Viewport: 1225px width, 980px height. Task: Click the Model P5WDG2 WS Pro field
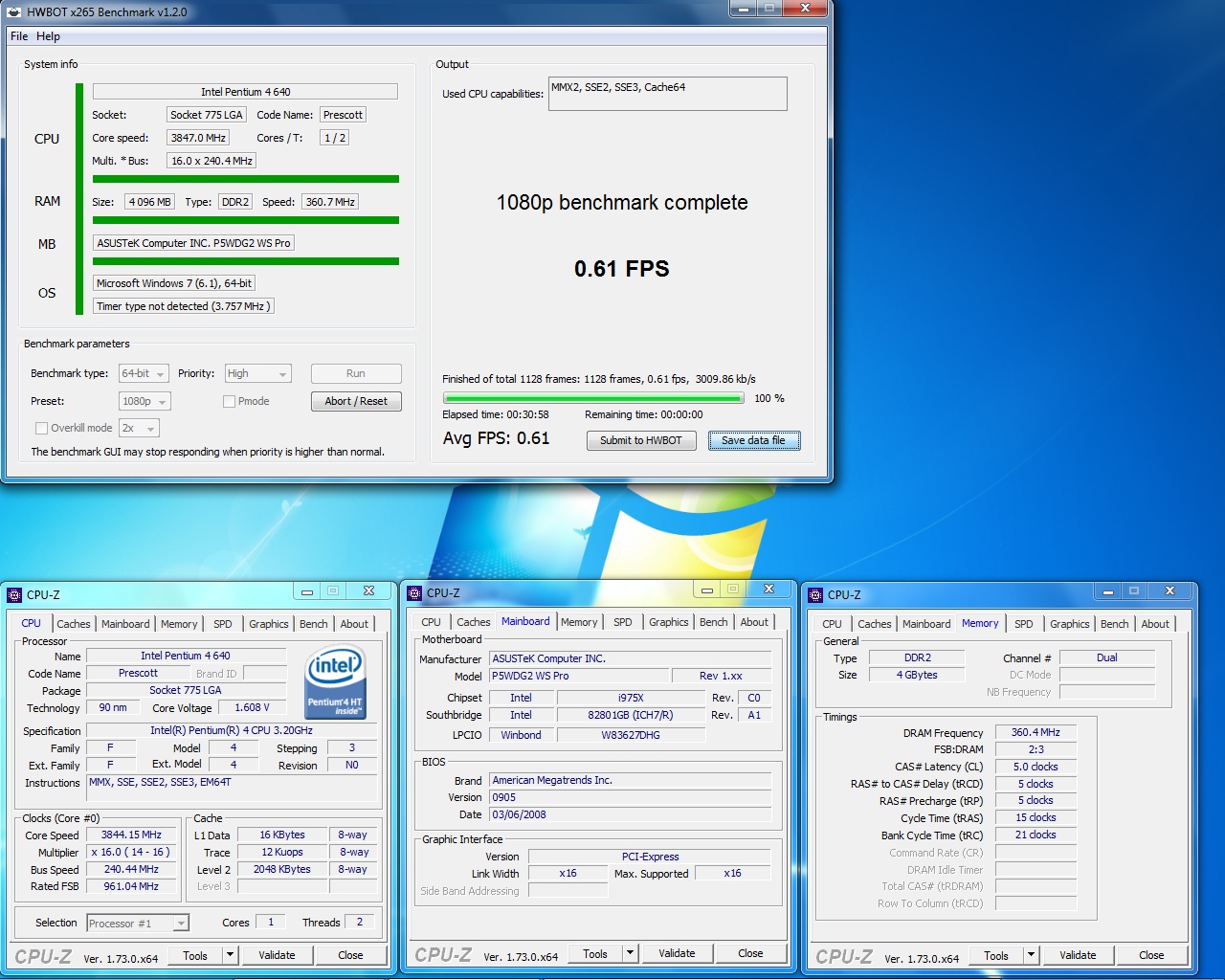[x=579, y=676]
